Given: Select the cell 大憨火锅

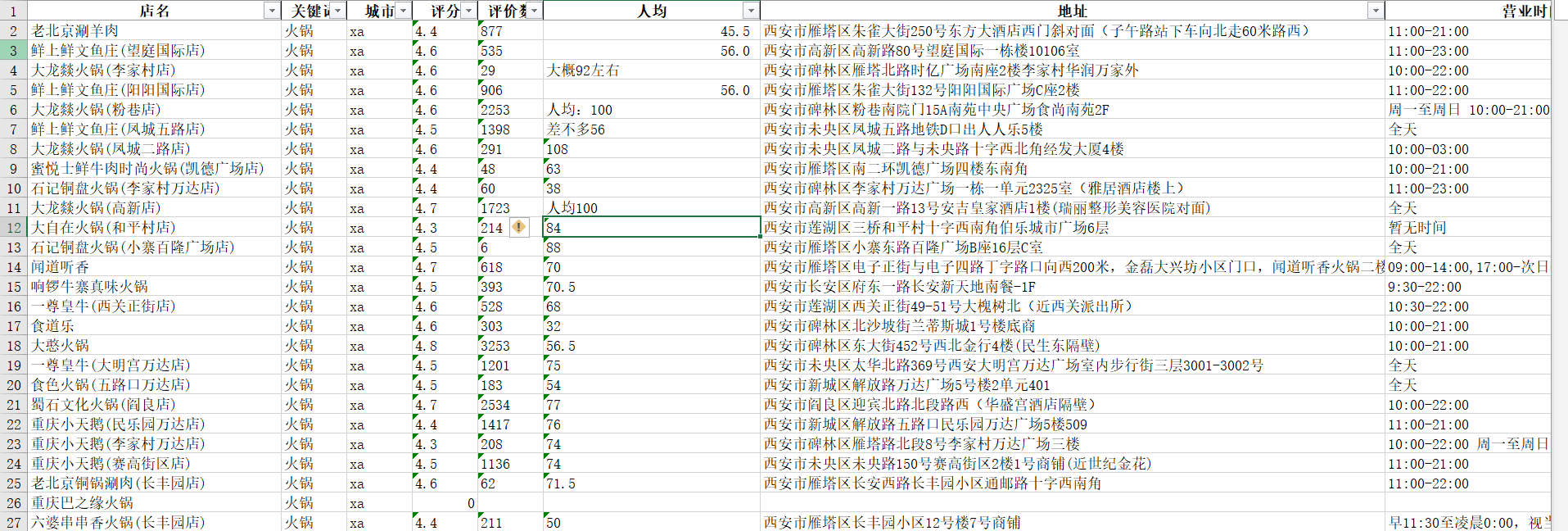Looking at the screenshot, I should 155,346.
